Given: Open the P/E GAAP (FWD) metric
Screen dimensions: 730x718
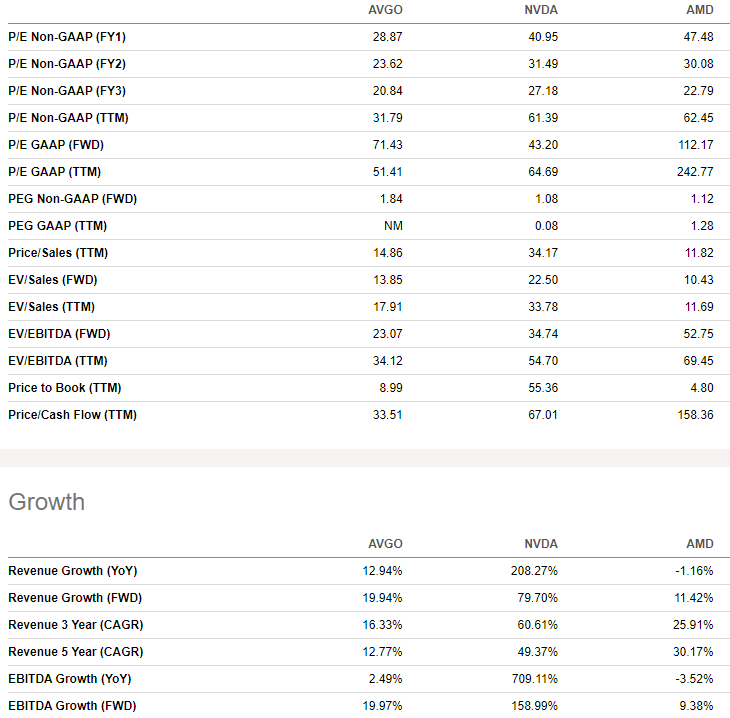Looking at the screenshot, I should [57, 145].
